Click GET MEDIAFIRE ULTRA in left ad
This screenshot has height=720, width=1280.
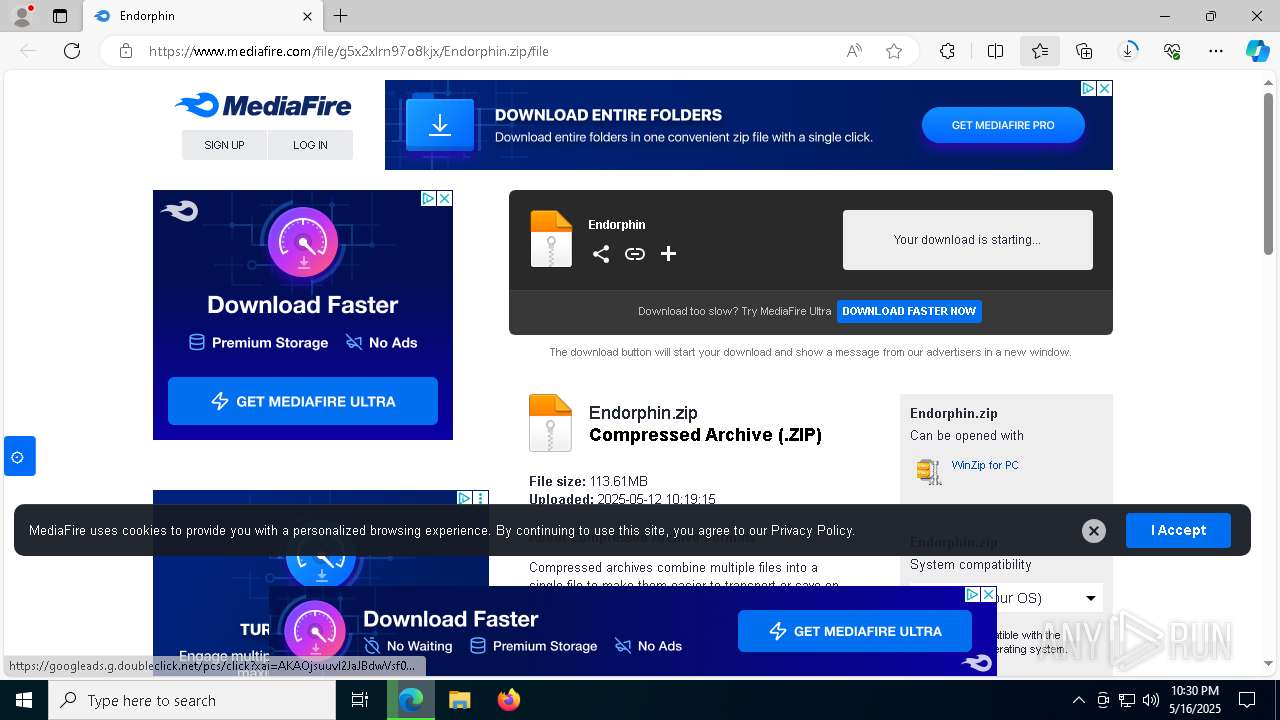(x=303, y=401)
